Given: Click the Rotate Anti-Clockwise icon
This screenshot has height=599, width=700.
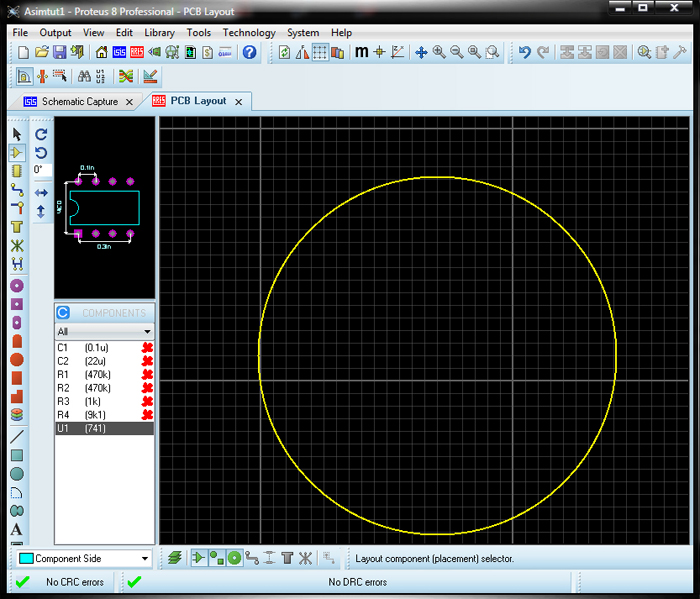Looking at the screenshot, I should [x=41, y=153].
